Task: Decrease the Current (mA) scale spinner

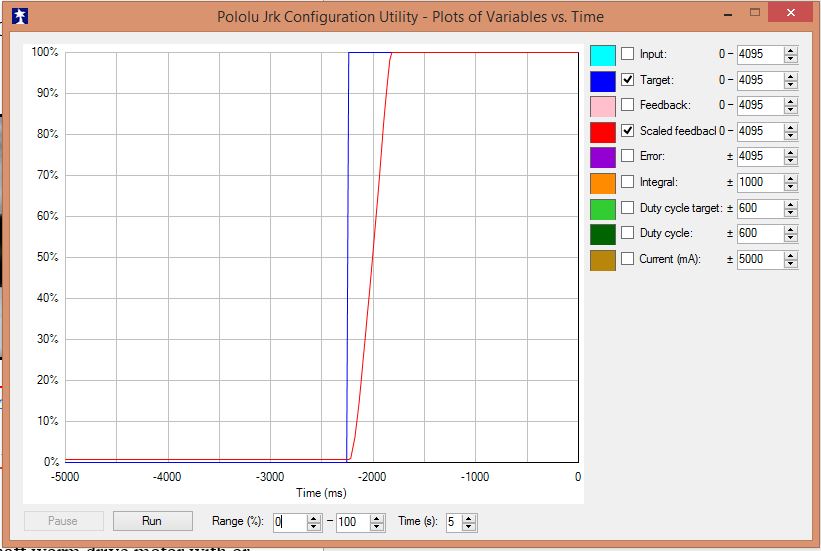Action: tap(791, 263)
